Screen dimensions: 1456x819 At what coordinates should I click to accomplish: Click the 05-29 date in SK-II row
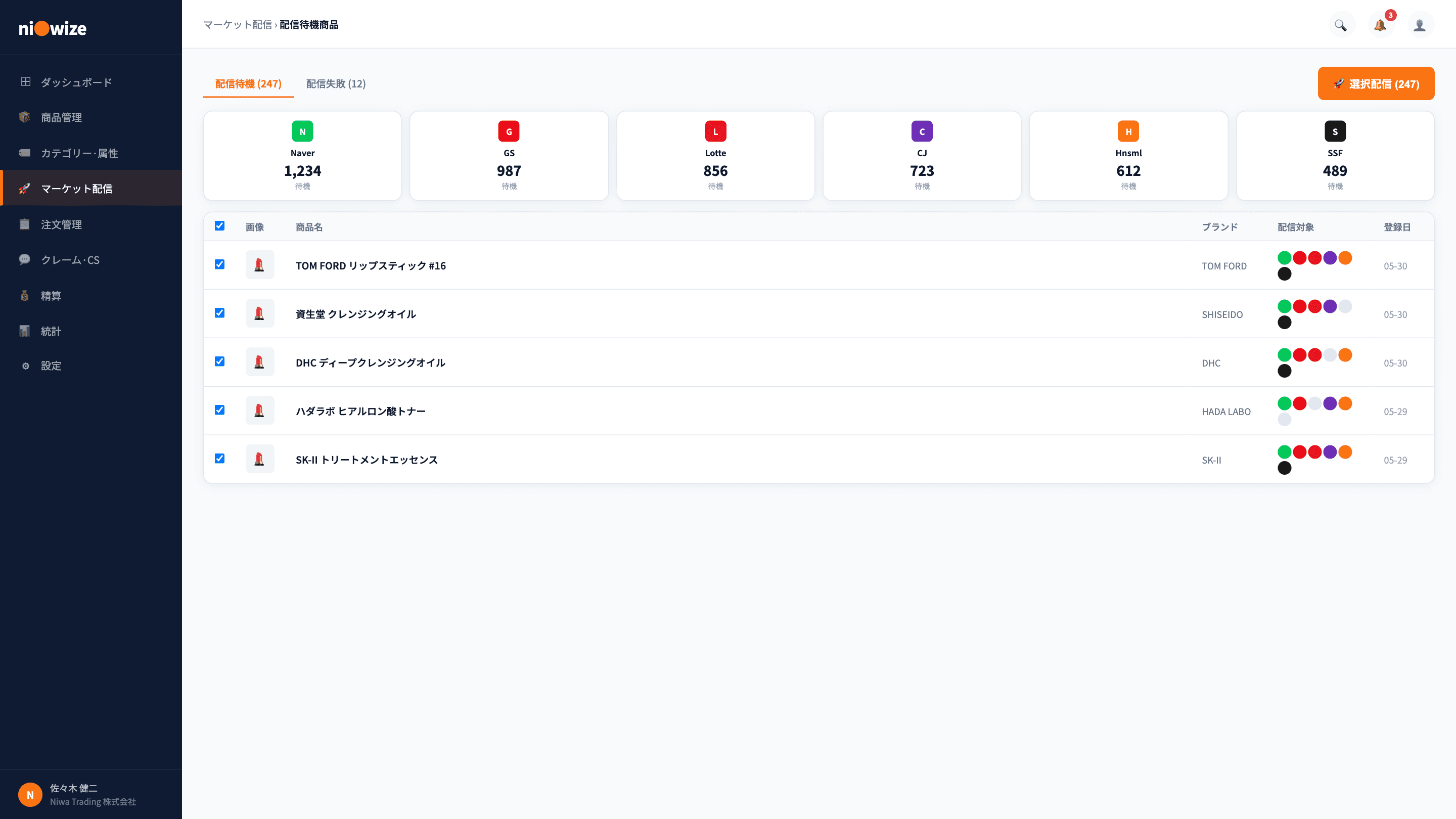(1395, 460)
